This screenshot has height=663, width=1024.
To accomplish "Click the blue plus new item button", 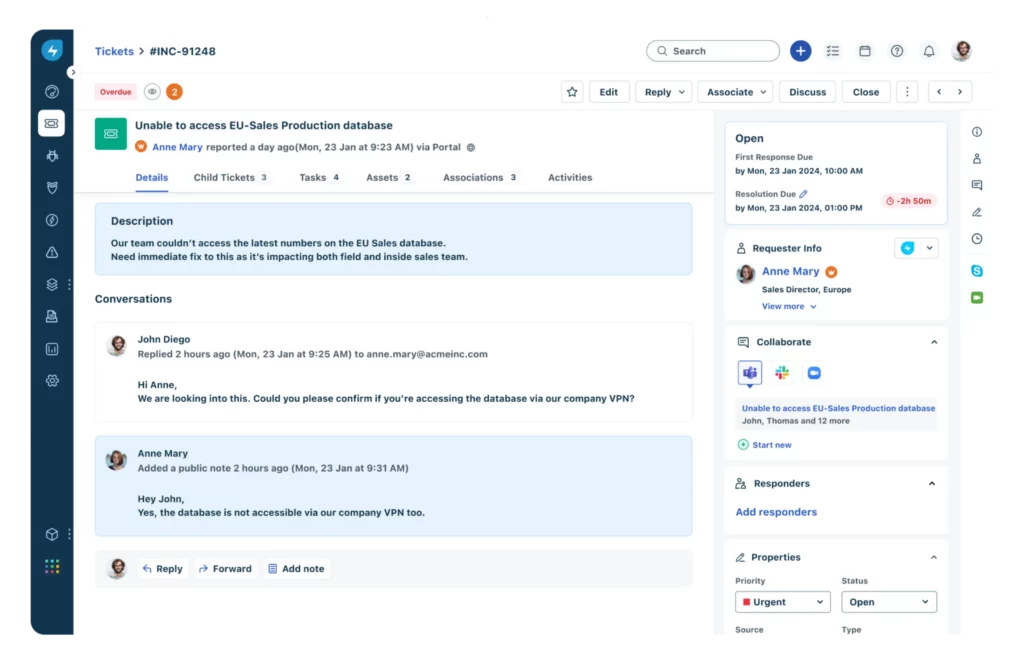I will click(800, 51).
